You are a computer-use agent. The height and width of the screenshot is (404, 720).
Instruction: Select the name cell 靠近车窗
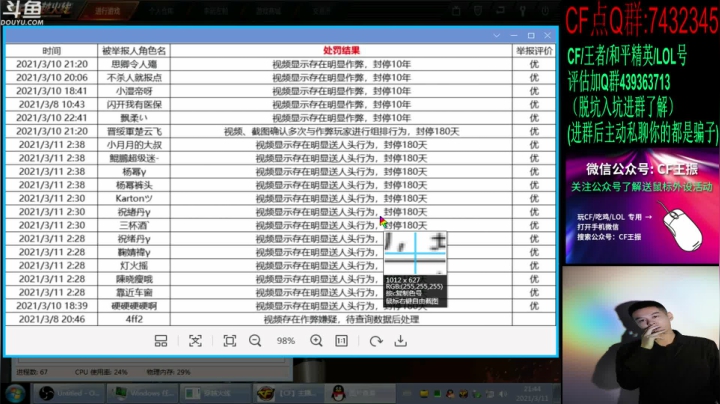click(134, 292)
